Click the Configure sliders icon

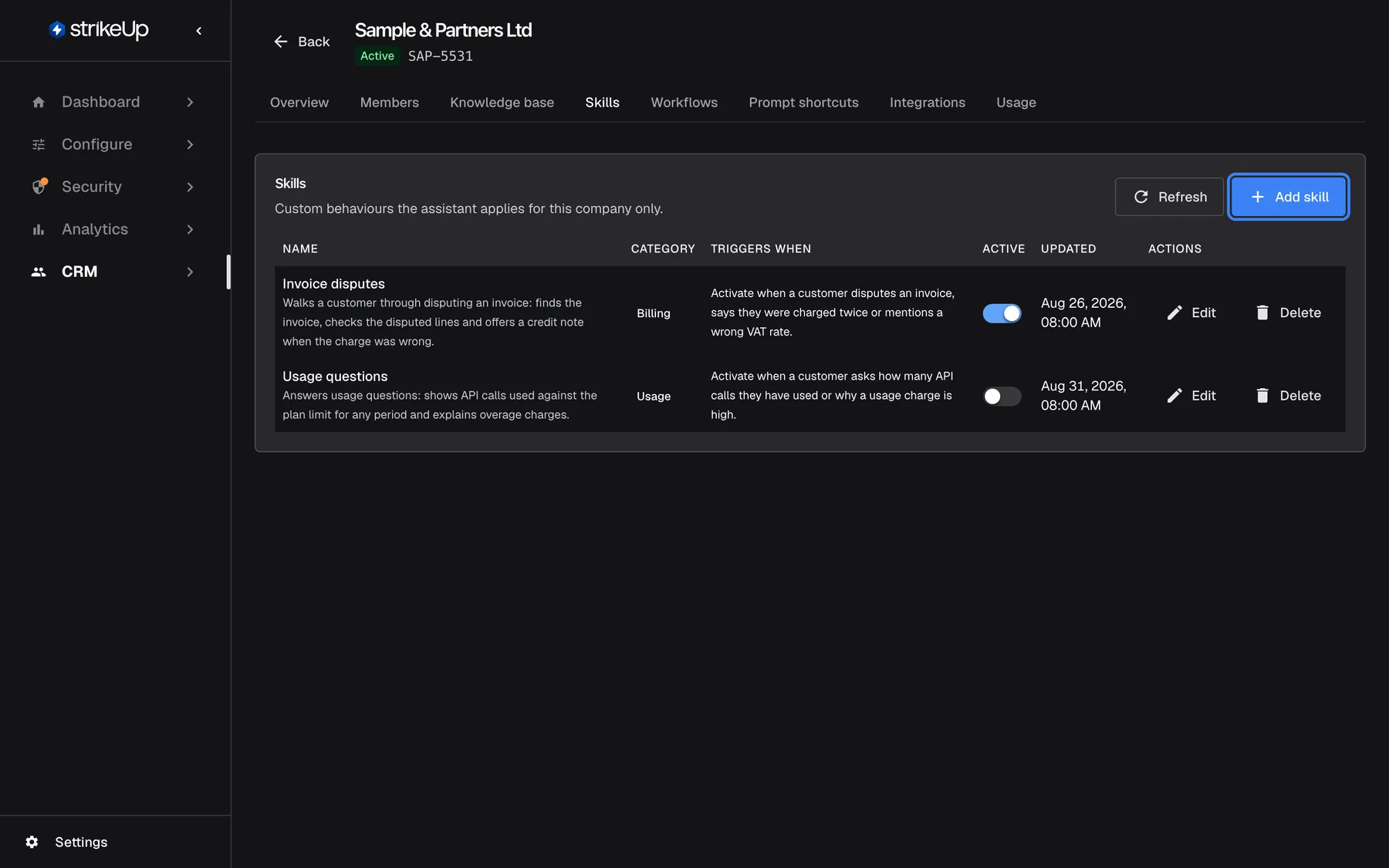point(39,144)
